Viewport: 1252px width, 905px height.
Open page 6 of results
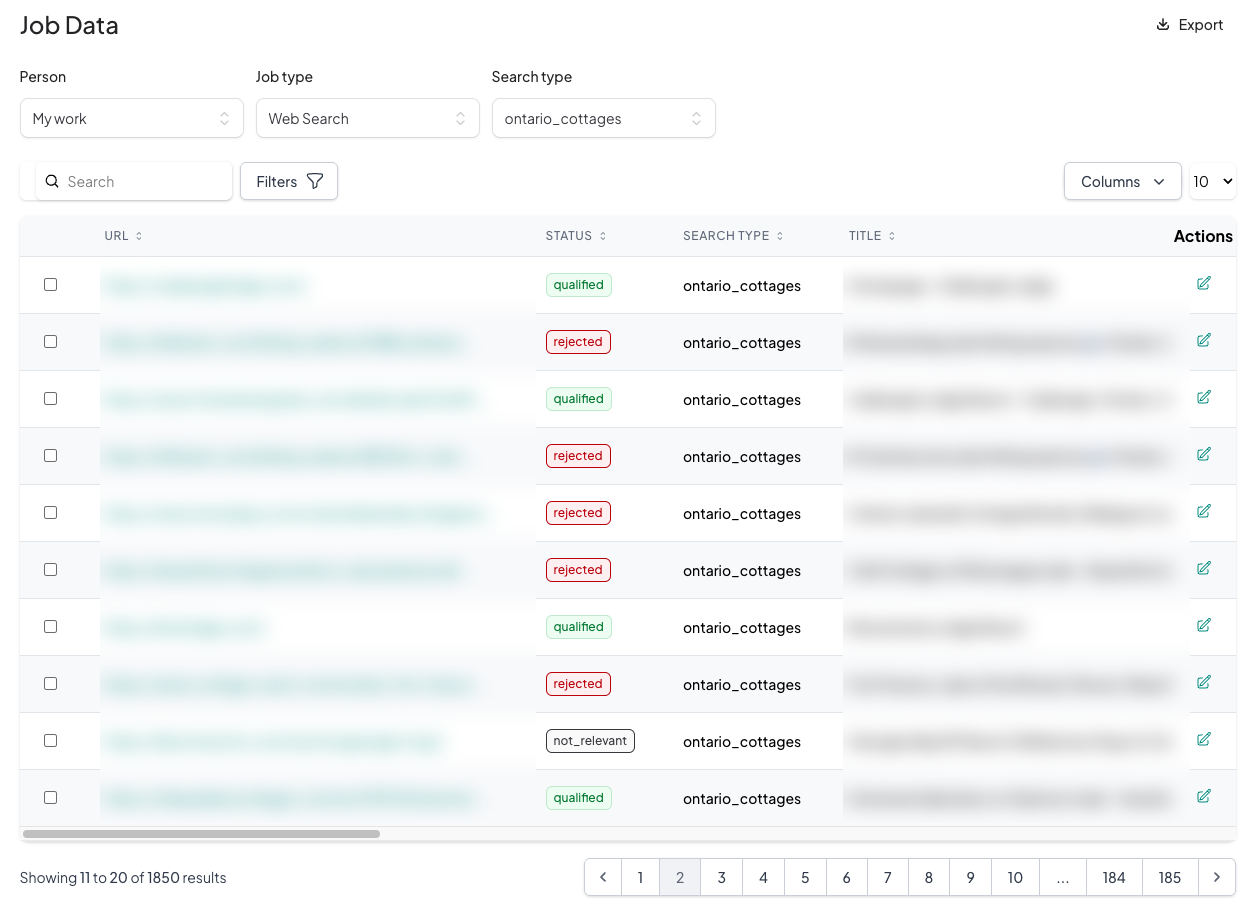[x=846, y=877]
